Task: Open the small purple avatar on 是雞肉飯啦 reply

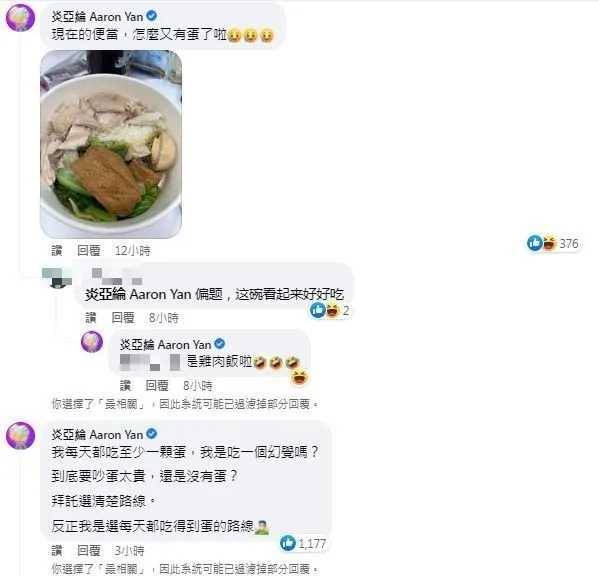Action: pyautogui.click(x=92, y=341)
